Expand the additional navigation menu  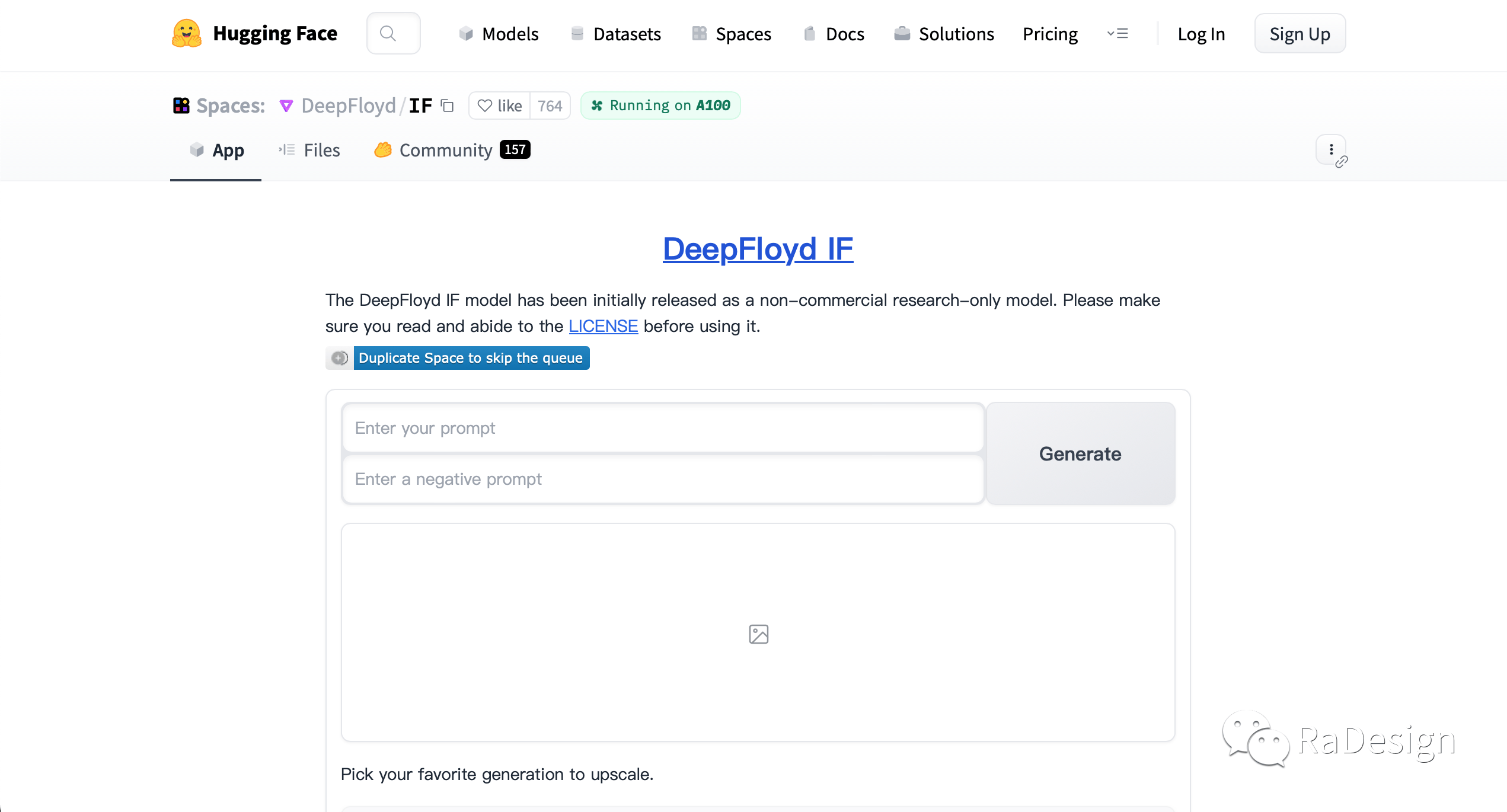[x=1118, y=34]
